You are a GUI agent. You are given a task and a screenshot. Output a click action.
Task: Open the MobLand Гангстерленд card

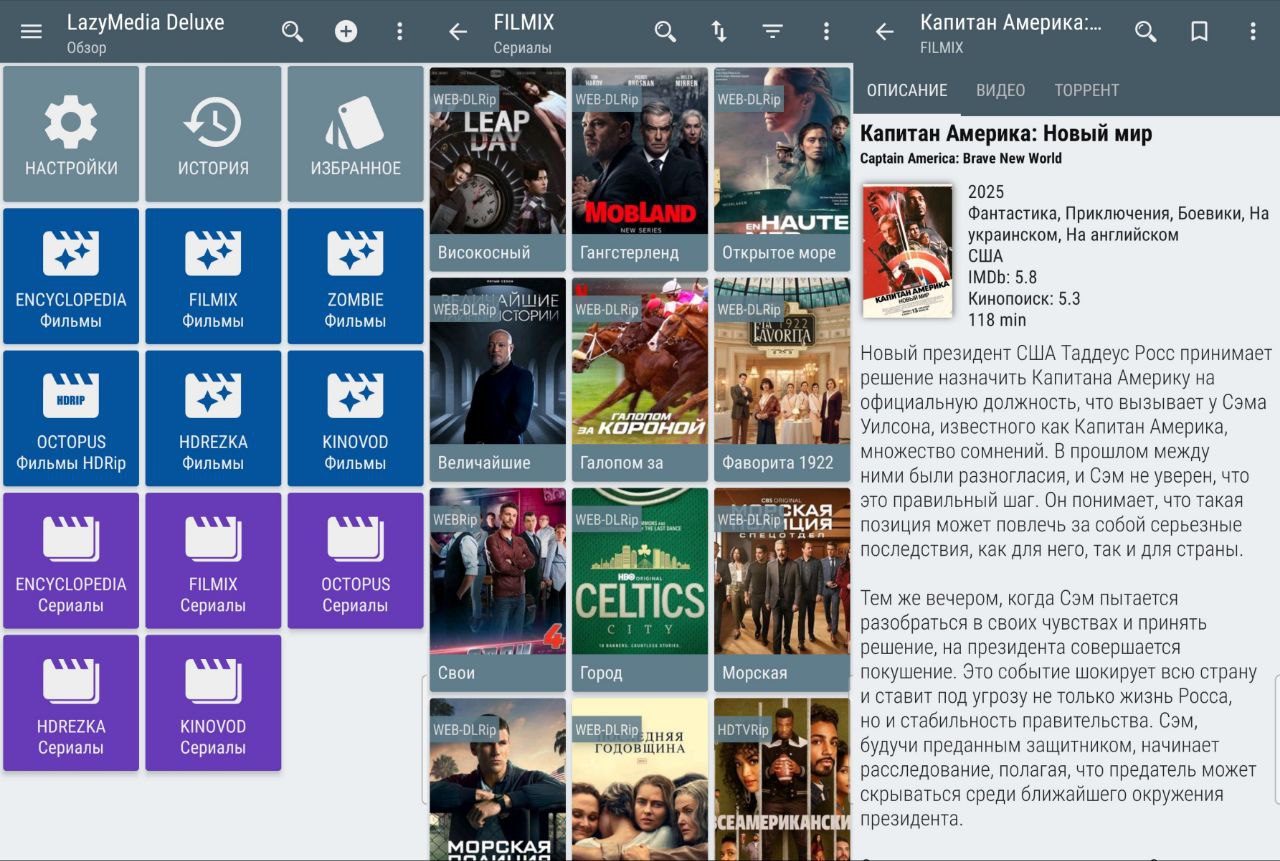pos(640,169)
